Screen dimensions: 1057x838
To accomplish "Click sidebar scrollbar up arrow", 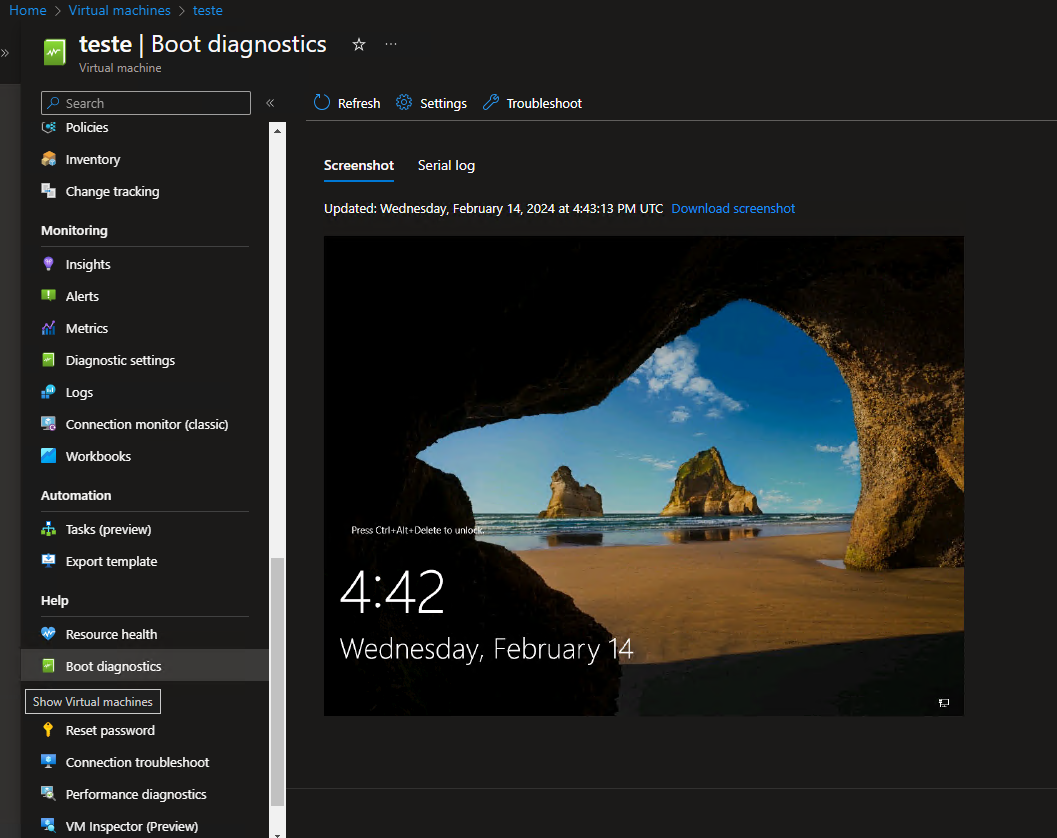I will coord(278,131).
